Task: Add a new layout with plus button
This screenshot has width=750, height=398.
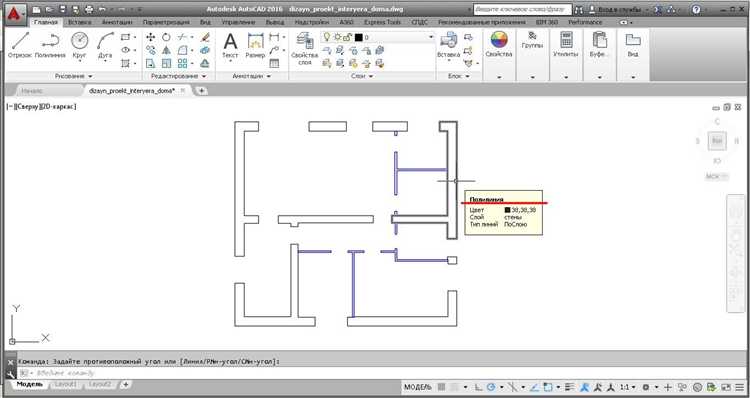Action: point(125,385)
